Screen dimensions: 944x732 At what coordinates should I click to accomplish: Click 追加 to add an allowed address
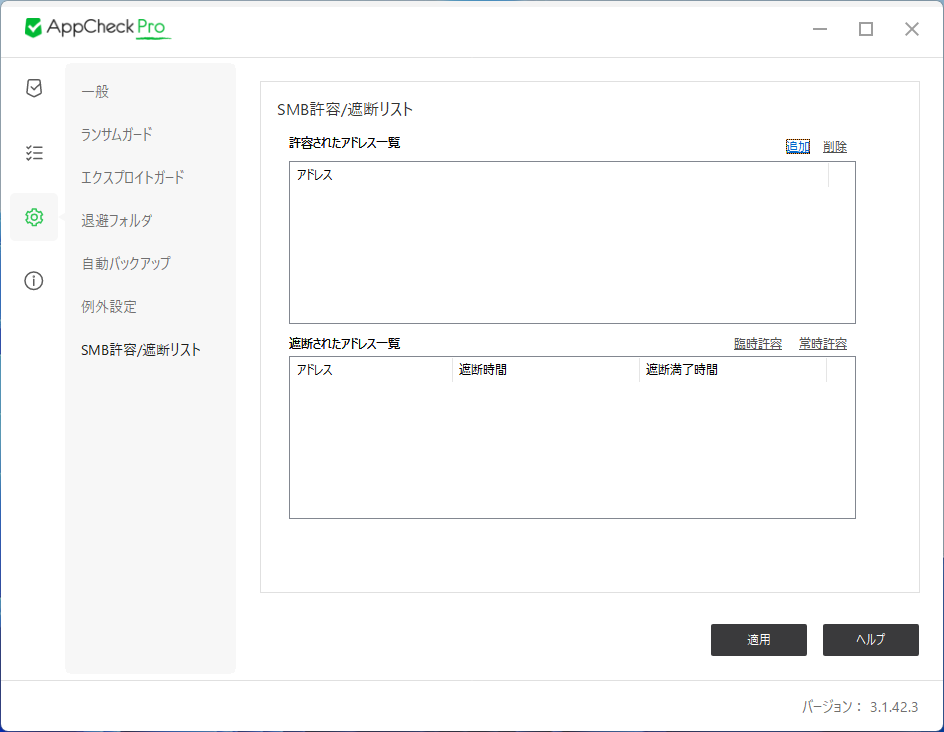coord(797,146)
